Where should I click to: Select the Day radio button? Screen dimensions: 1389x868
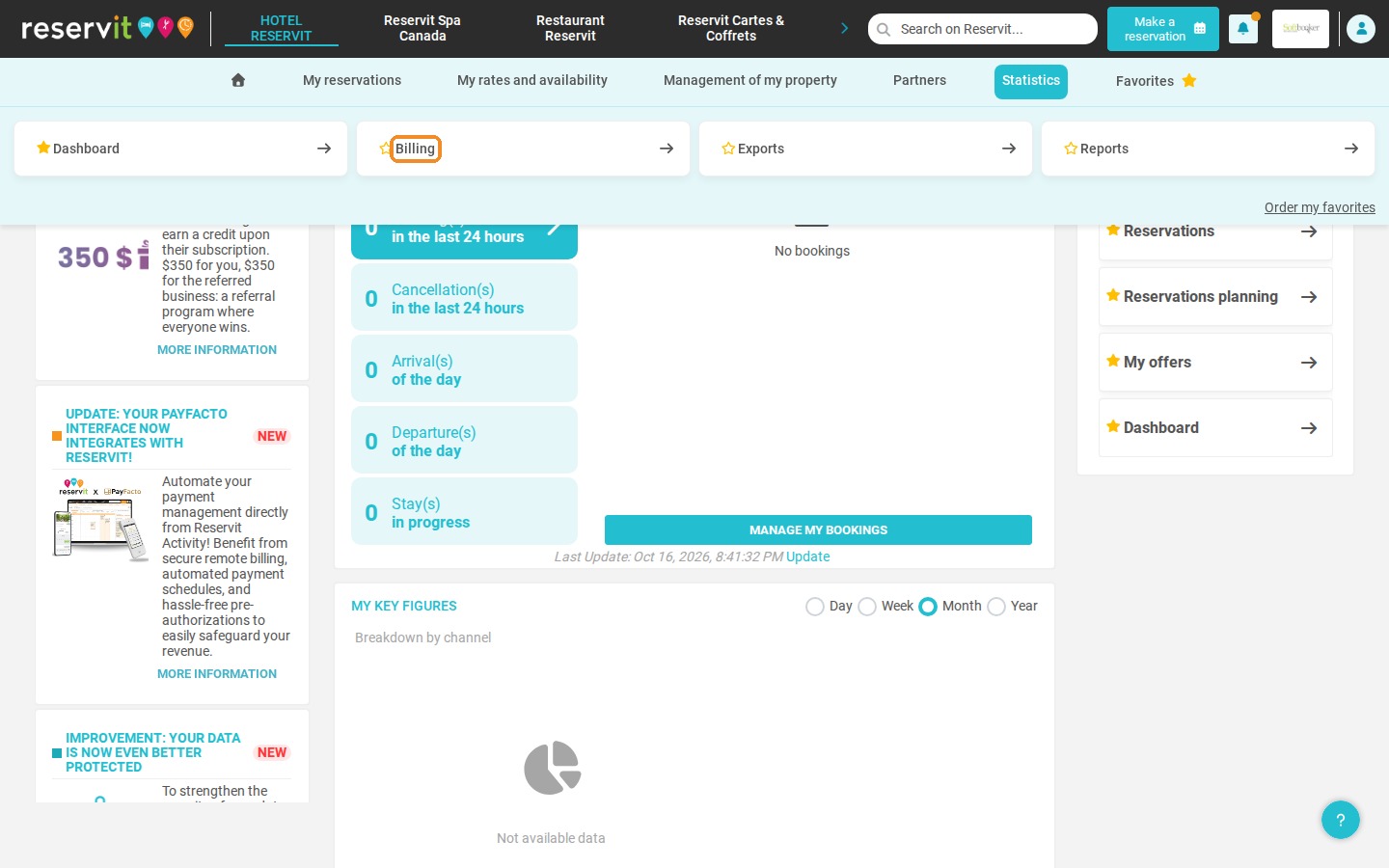[x=815, y=607]
